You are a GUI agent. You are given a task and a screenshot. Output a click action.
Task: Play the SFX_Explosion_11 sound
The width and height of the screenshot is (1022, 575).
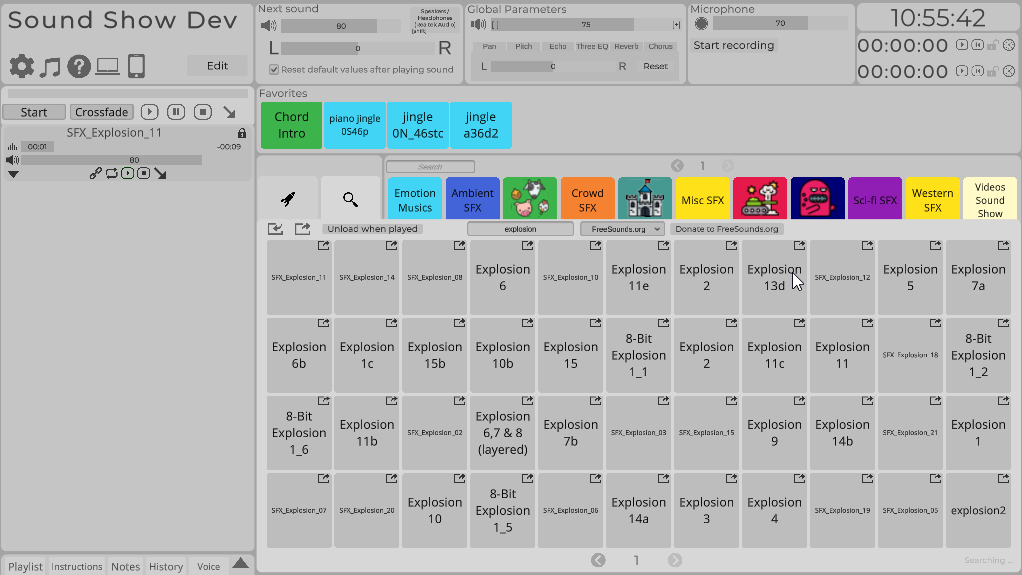coord(128,173)
